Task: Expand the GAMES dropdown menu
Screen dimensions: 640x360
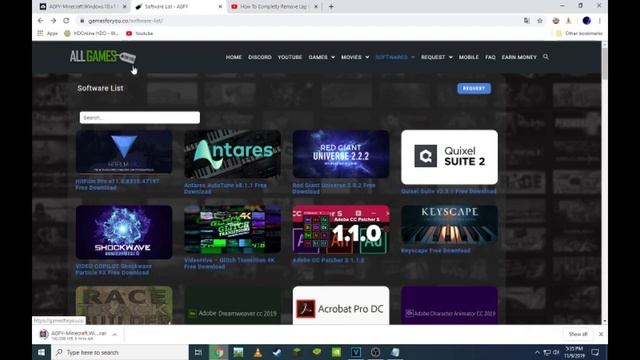Action: click(x=322, y=57)
